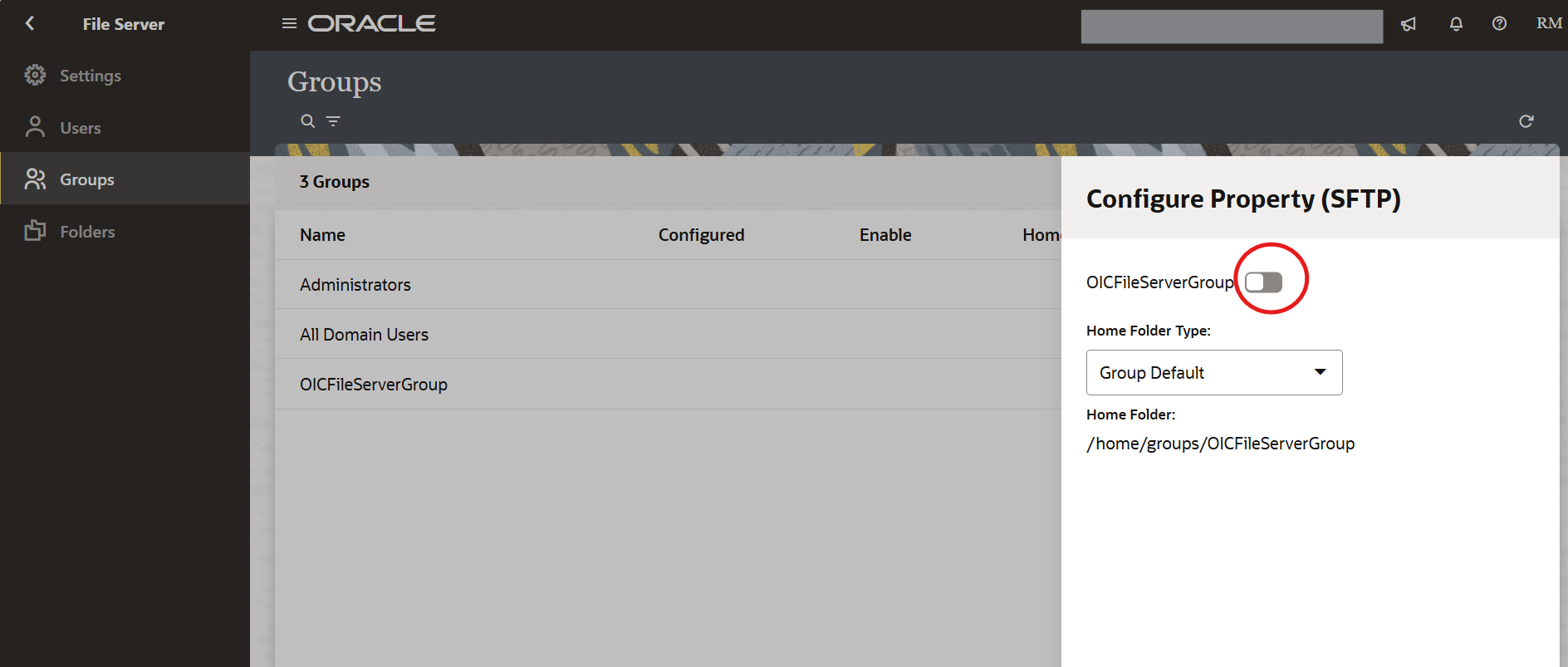This screenshot has height=667, width=1568.
Task: Click the Name column header
Action: click(322, 235)
